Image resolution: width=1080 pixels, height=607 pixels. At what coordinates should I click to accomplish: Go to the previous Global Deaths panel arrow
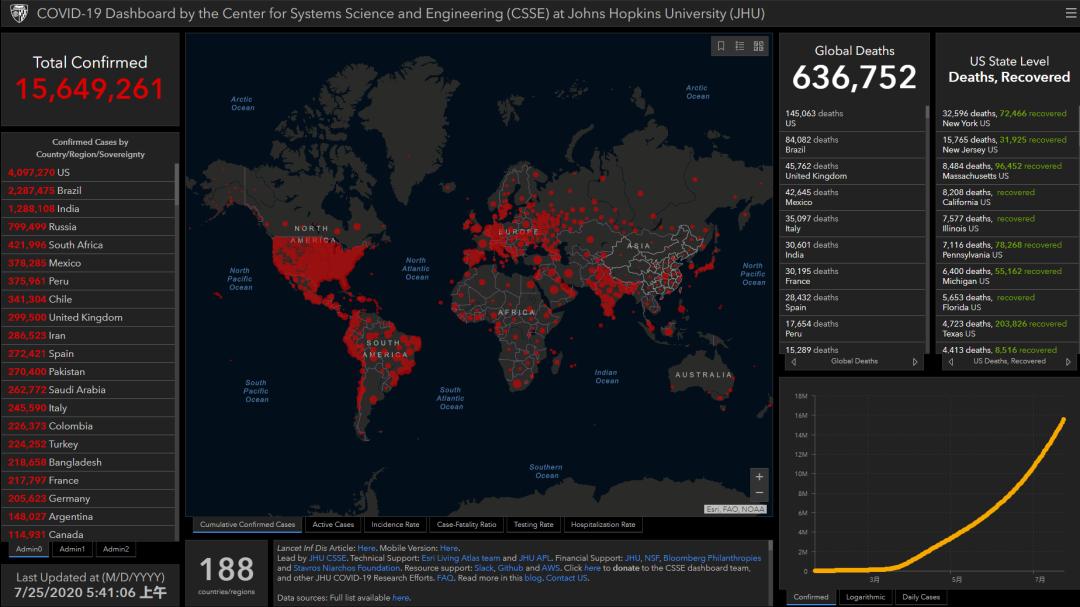coord(793,362)
